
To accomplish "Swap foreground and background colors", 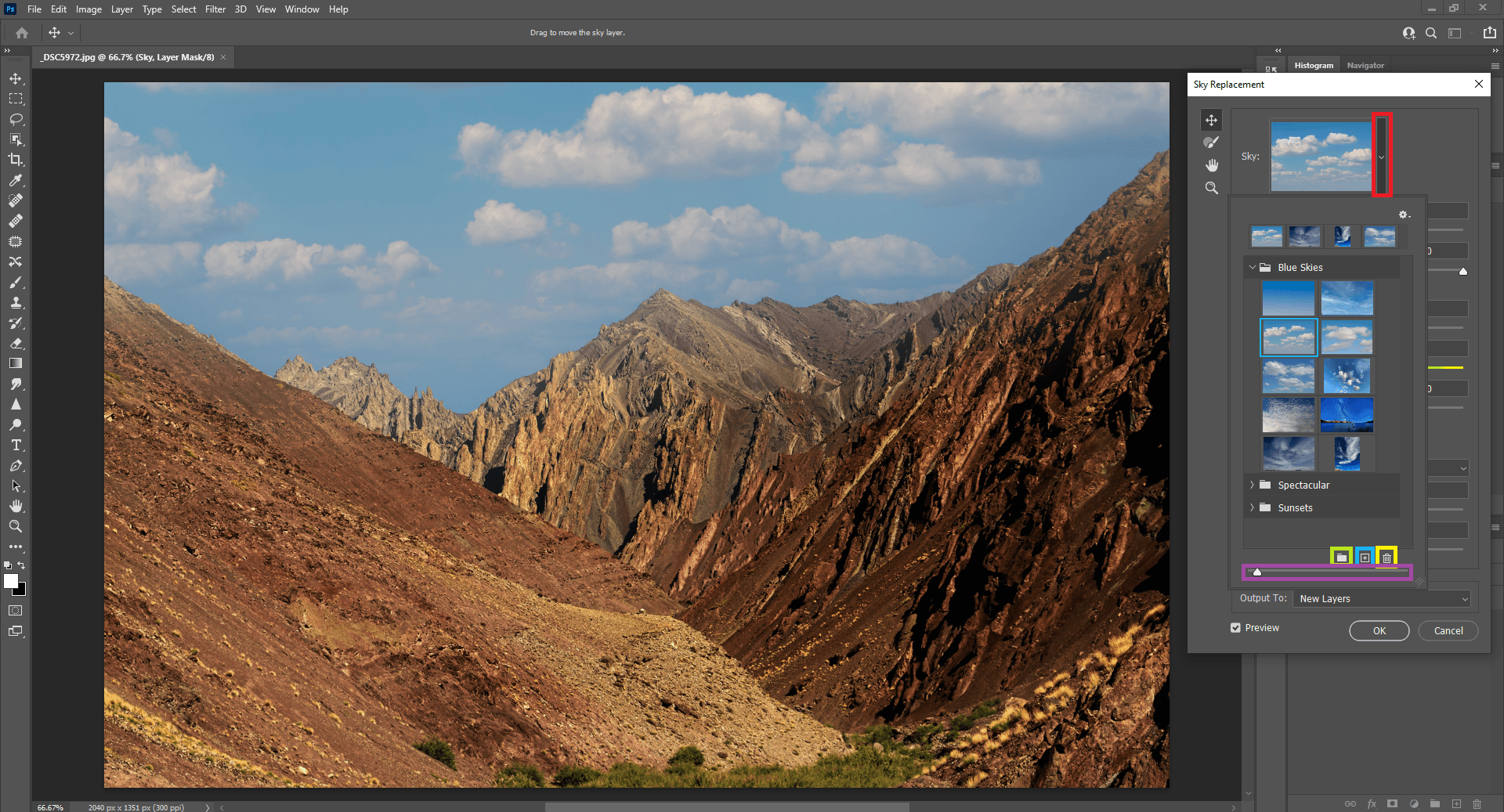I will pos(22,565).
